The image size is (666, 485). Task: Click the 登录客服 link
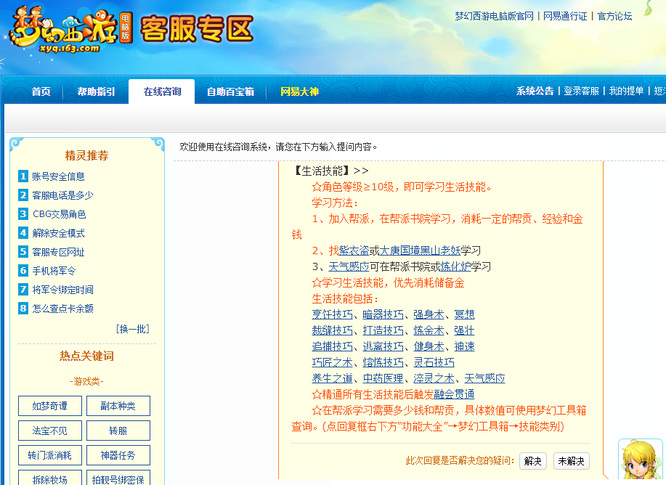click(581, 90)
